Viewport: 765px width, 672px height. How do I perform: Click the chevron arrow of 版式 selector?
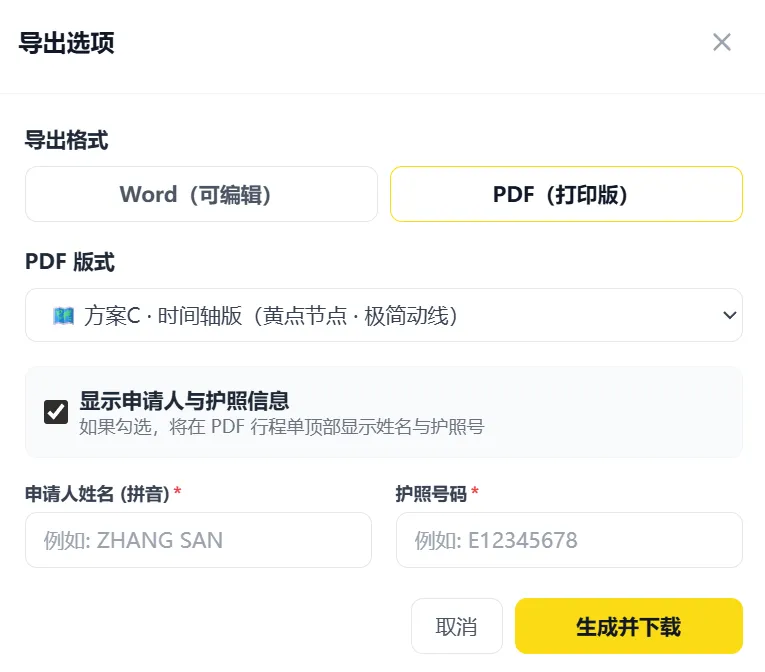(729, 316)
